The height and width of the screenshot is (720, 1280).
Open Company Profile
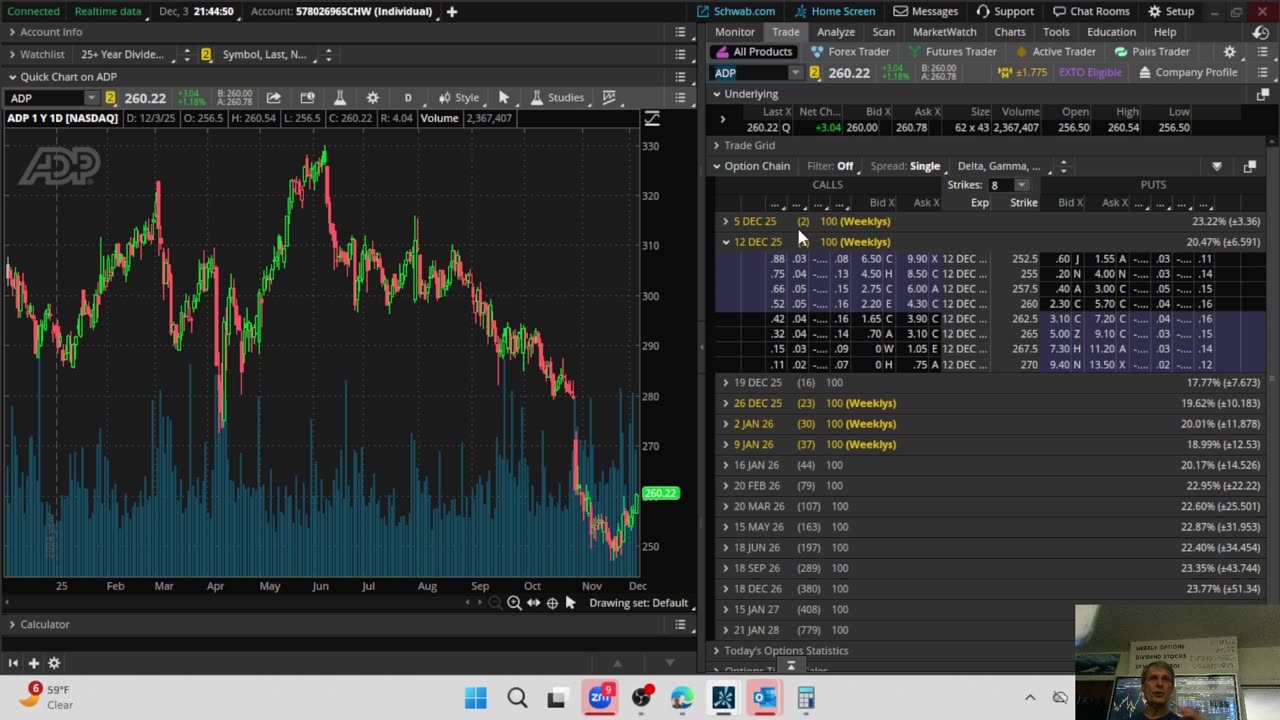click(1188, 73)
